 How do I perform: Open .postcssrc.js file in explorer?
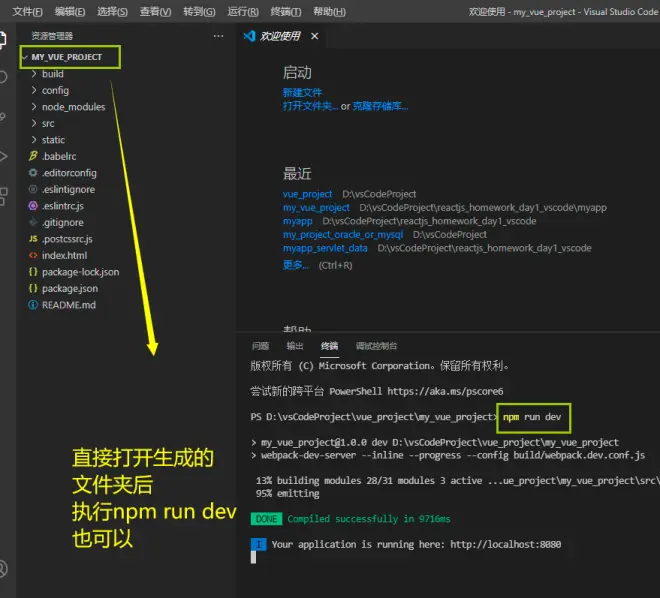click(67, 239)
